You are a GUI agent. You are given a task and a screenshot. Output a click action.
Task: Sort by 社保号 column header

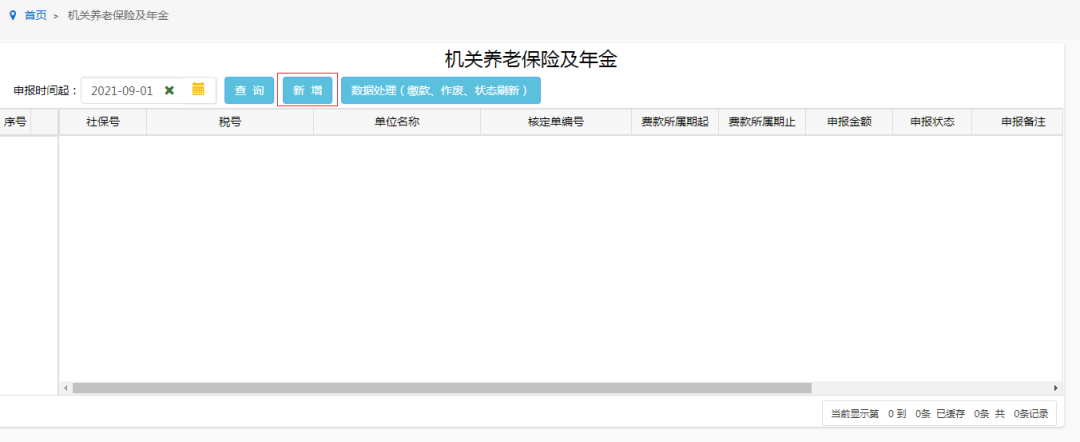coord(103,122)
